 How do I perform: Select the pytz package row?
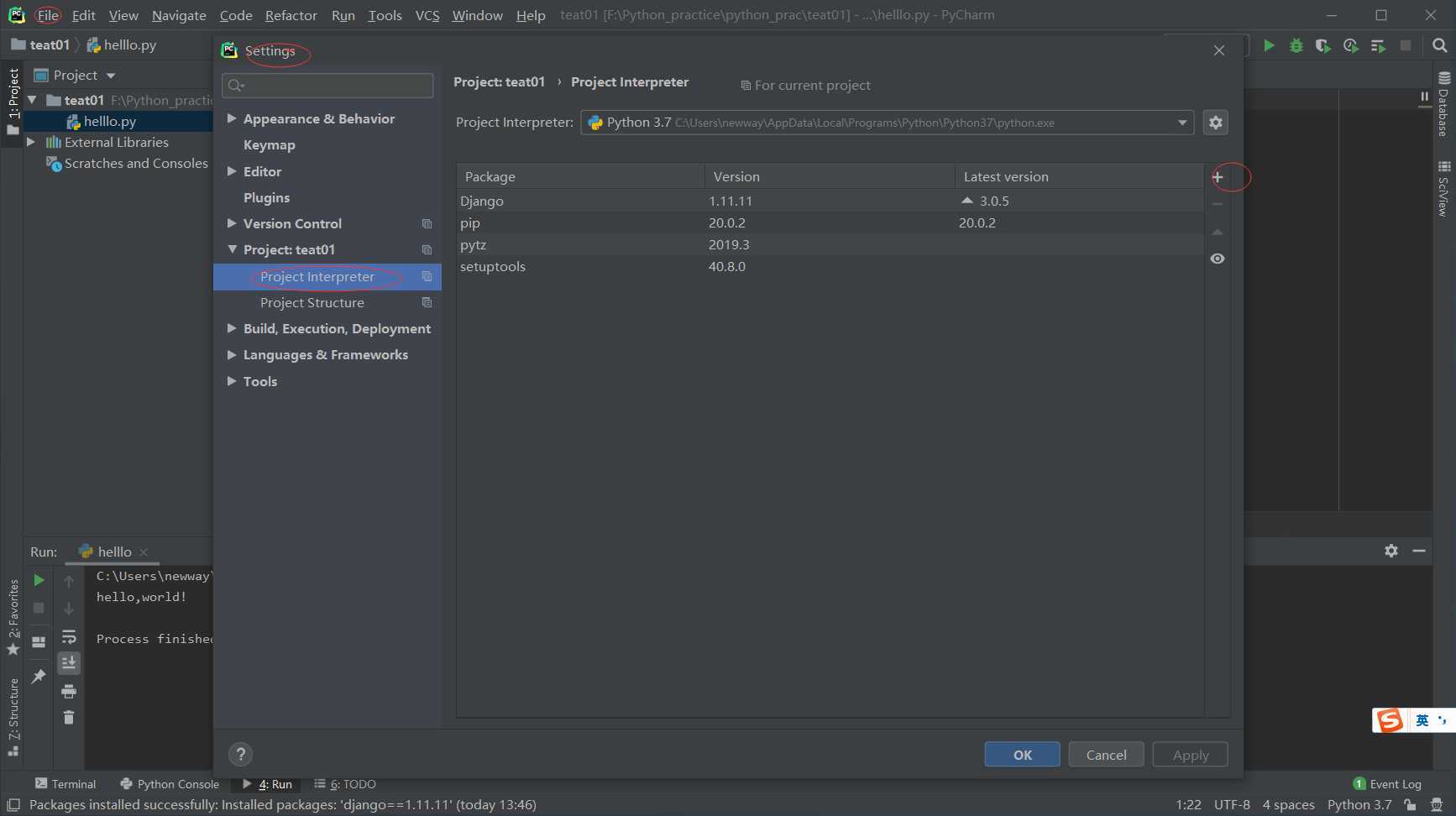pos(830,244)
